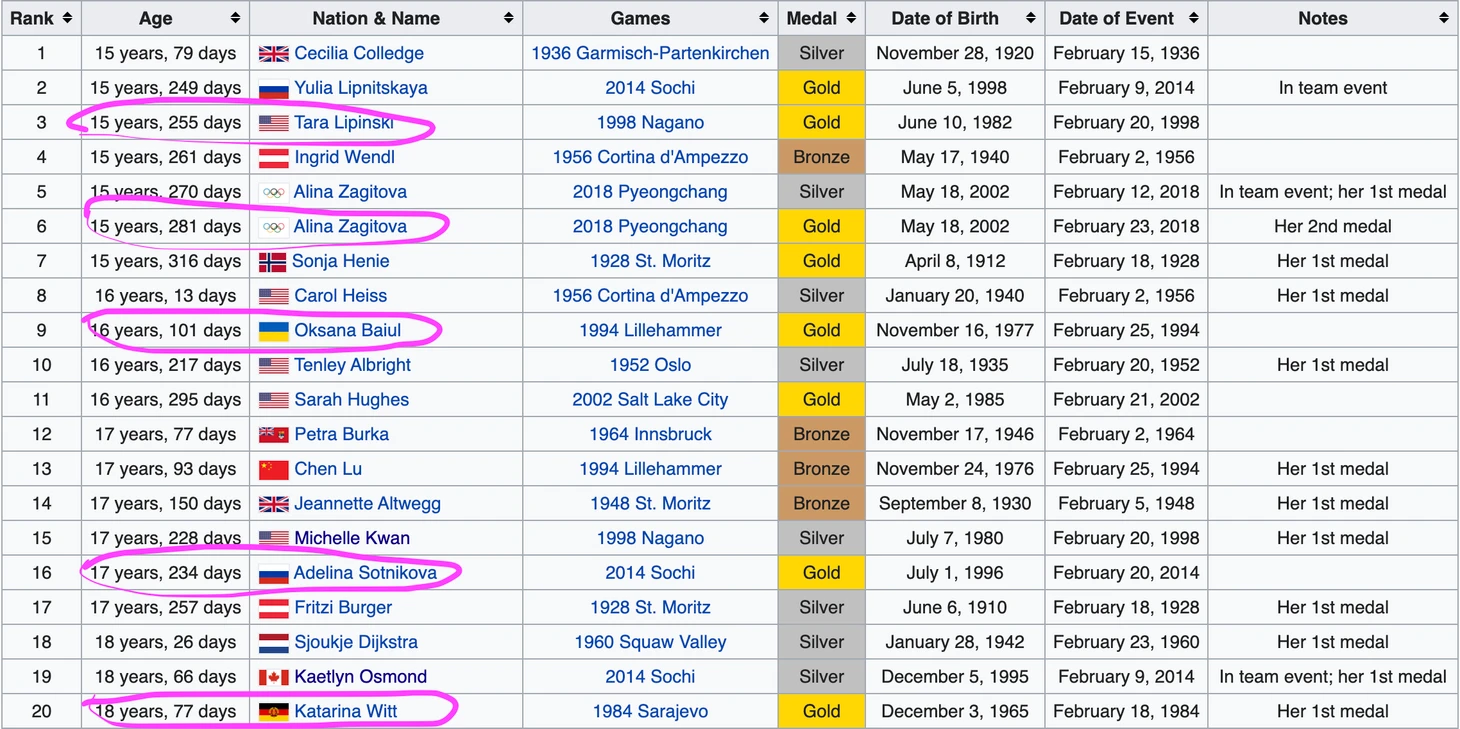Screen dimensions: 1460x729
Task: Sort Date of Birth column arrows
Action: (1031, 18)
